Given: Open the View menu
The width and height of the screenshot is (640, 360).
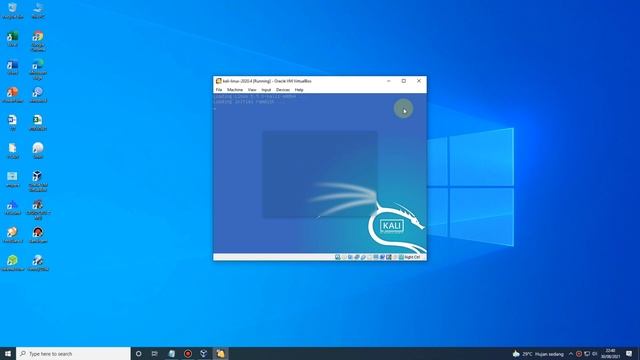Looking at the screenshot, I should (252, 89).
